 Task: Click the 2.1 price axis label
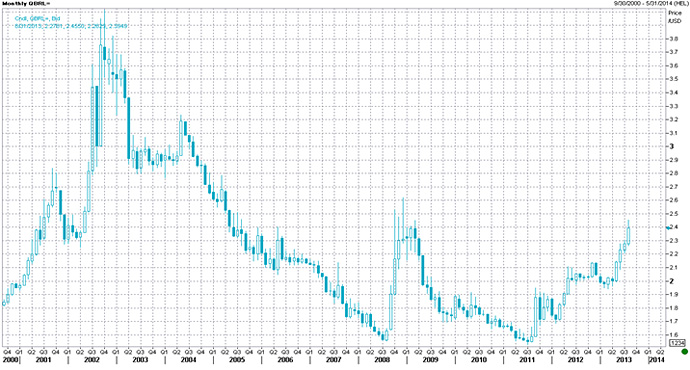click(673, 268)
